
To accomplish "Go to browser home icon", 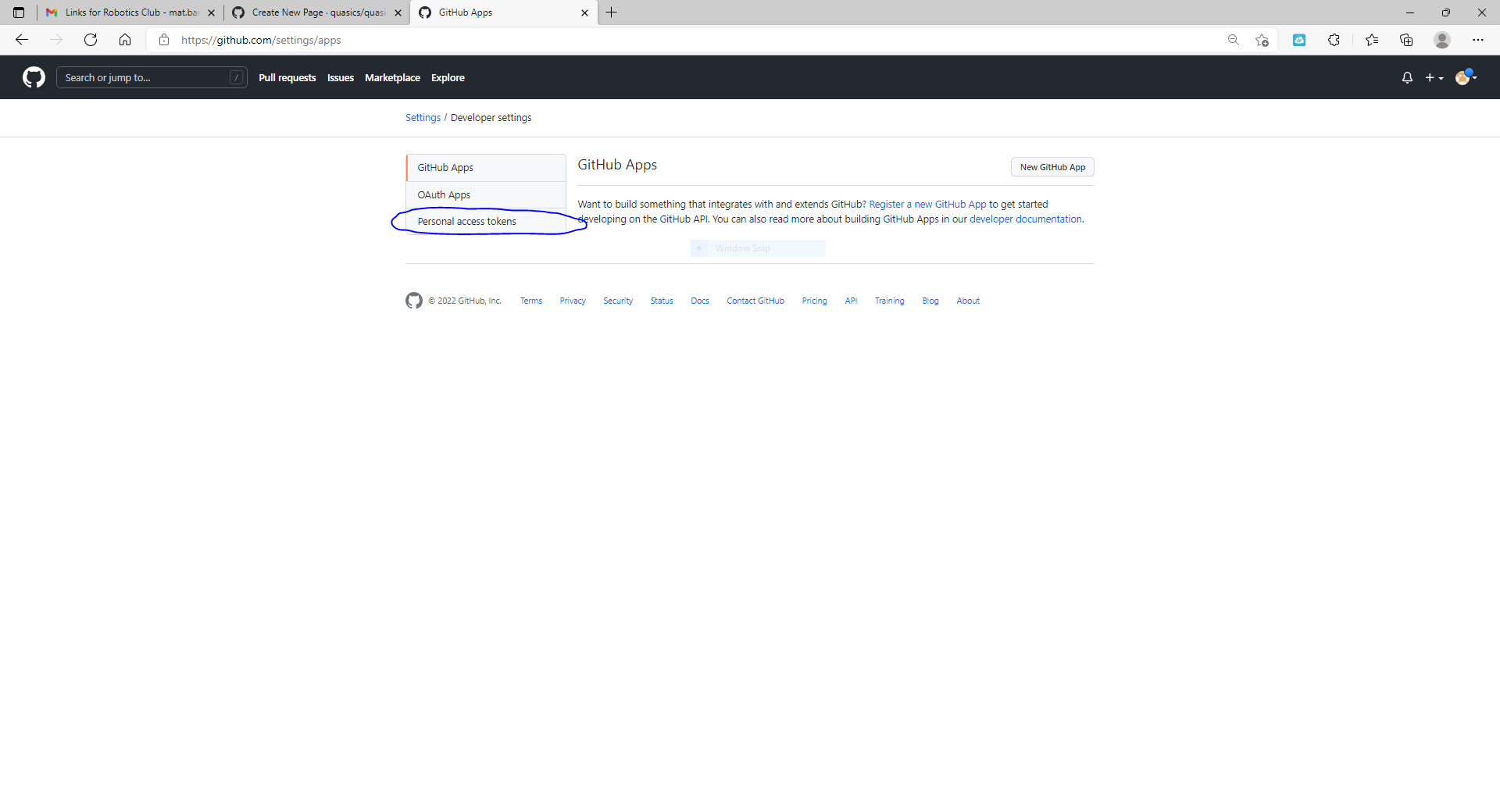I will (x=125, y=40).
